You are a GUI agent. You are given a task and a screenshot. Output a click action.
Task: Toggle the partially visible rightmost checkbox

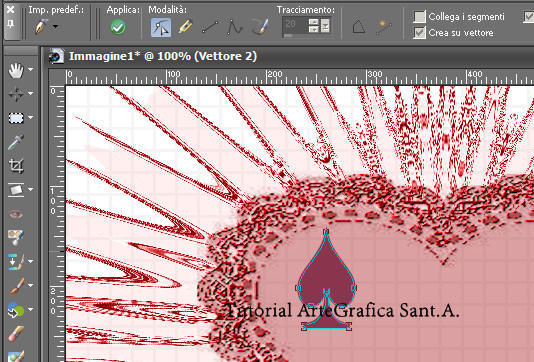(529, 16)
